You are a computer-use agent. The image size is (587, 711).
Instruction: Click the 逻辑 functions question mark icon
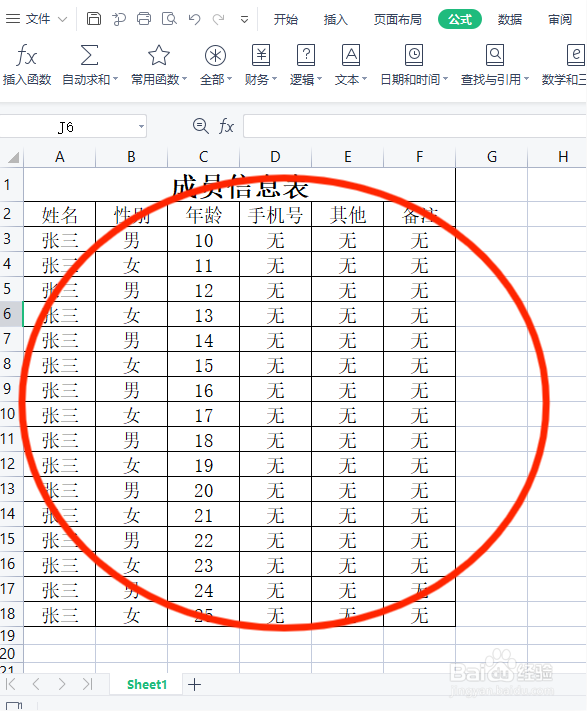[x=306, y=55]
